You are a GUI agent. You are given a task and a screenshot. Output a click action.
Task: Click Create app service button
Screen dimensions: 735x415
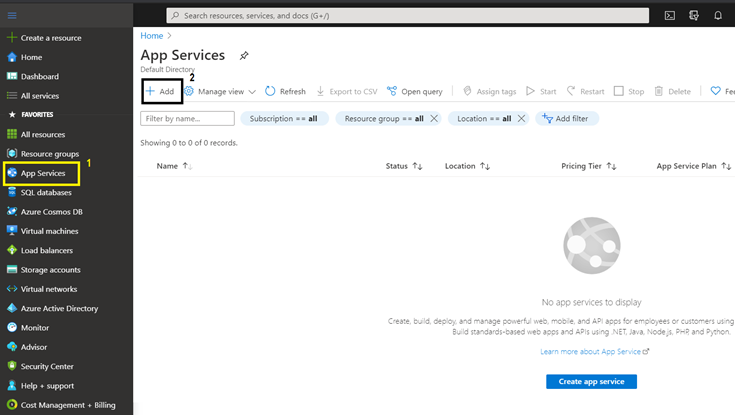click(591, 382)
